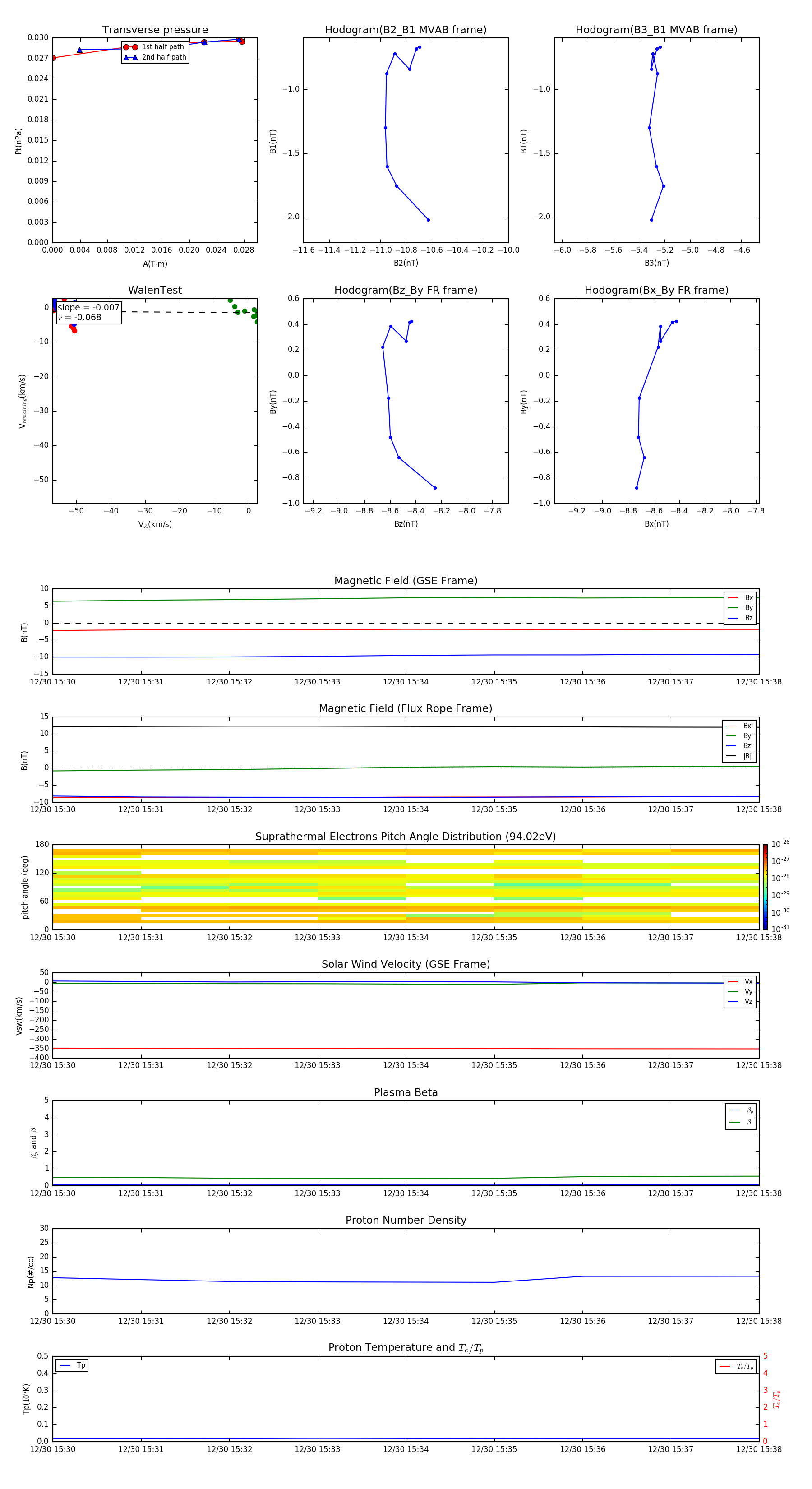Click the 'V_A(km/s)' x-axis label

(x=155, y=524)
